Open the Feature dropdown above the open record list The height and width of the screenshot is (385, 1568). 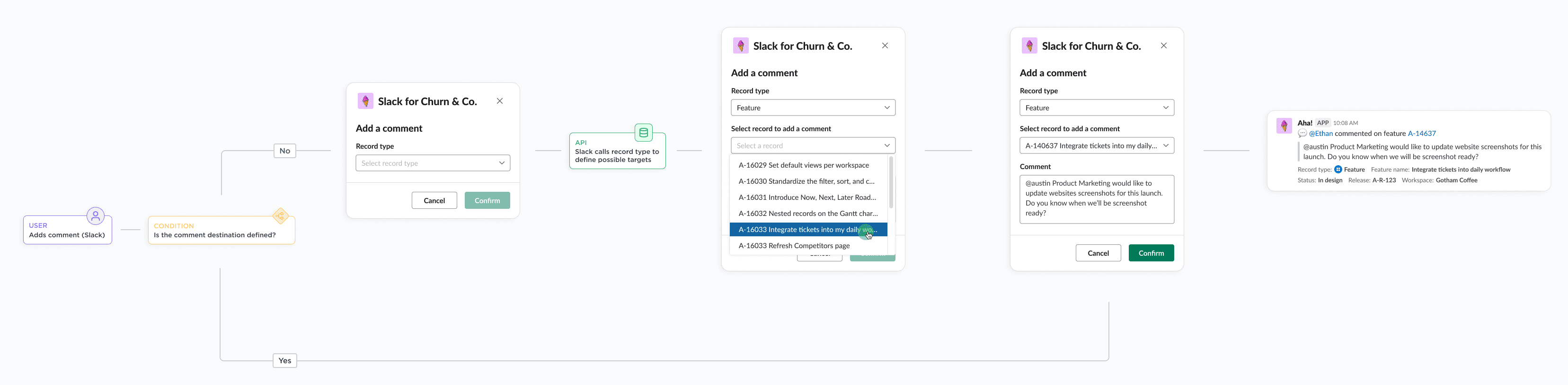813,108
